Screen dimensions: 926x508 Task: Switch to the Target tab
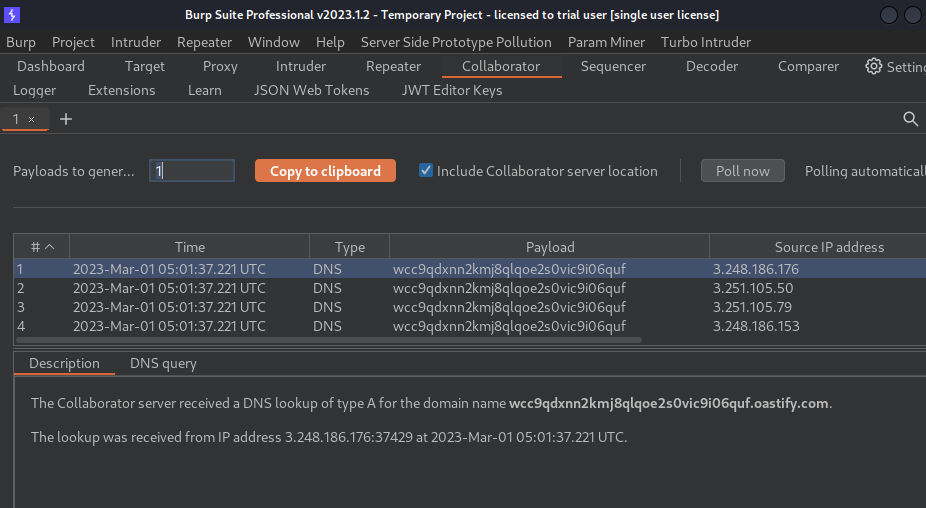coord(145,66)
